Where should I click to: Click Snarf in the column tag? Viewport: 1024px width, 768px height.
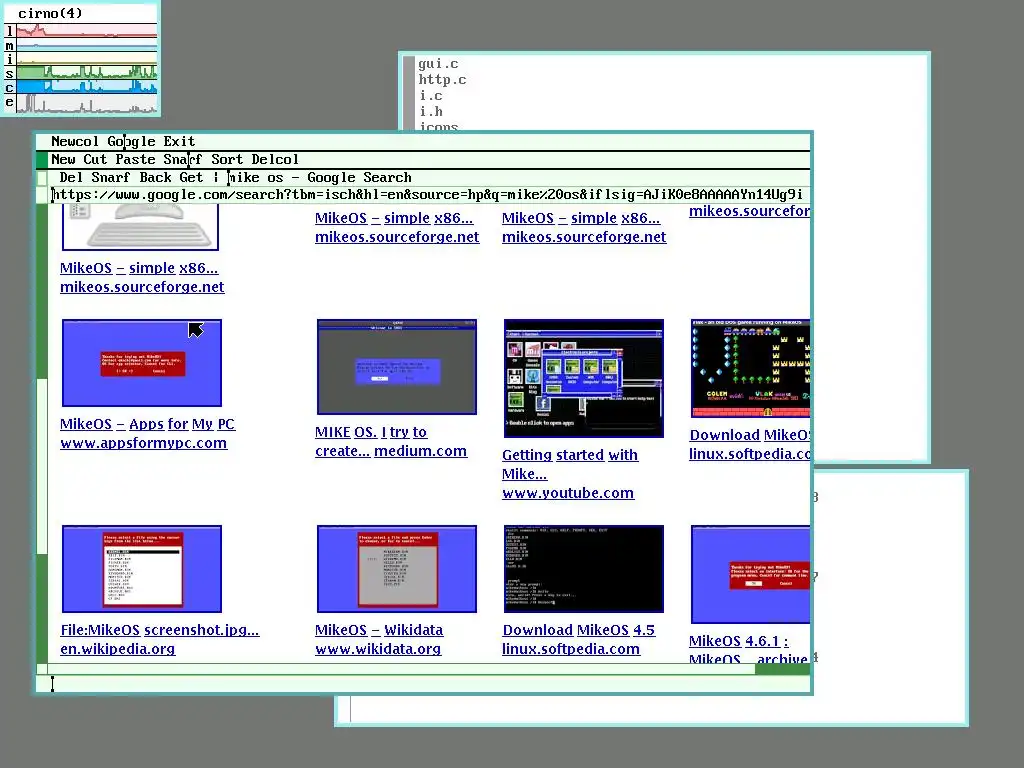coord(183,159)
